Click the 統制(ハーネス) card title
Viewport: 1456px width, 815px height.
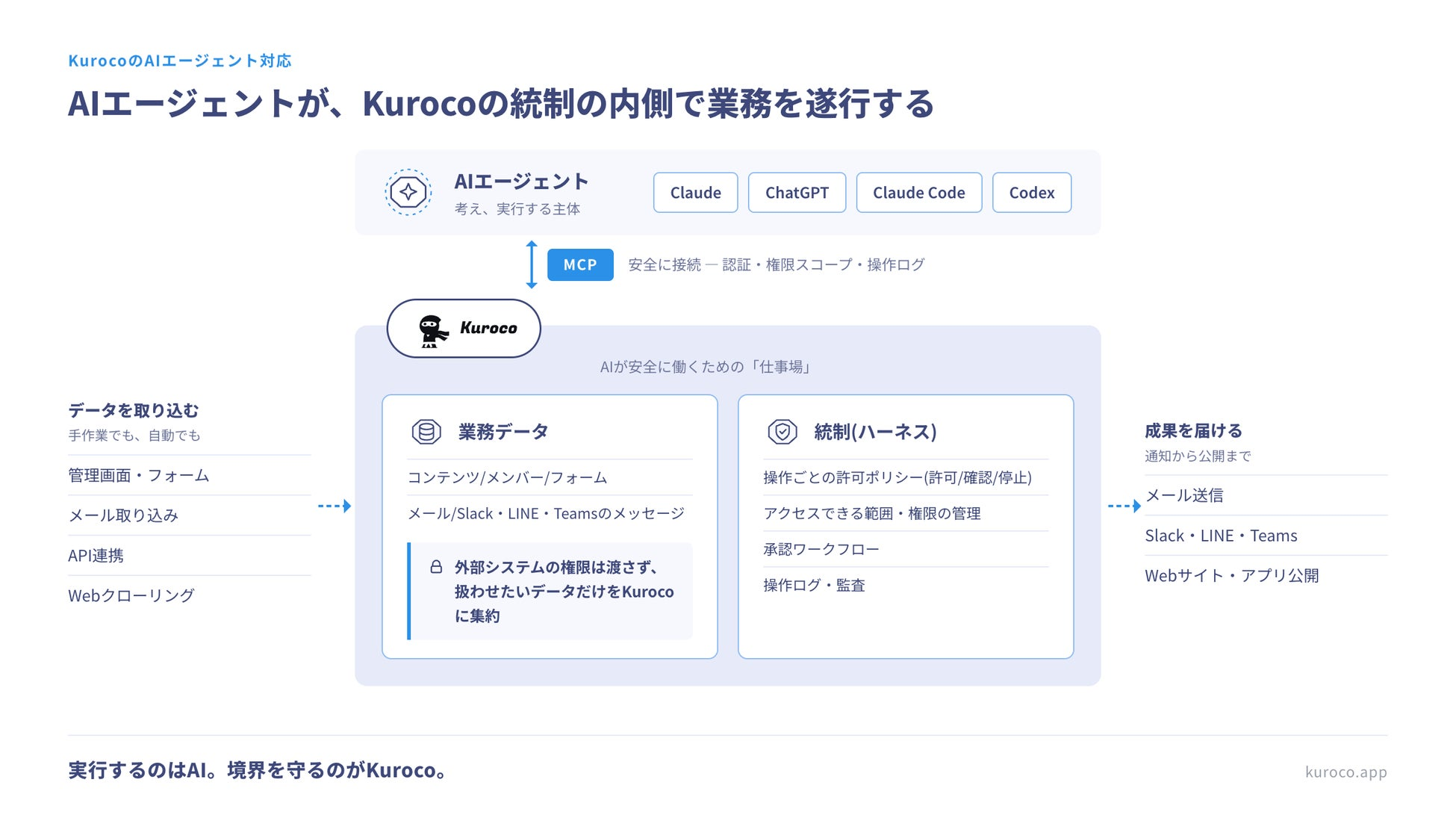pyautogui.click(x=875, y=432)
